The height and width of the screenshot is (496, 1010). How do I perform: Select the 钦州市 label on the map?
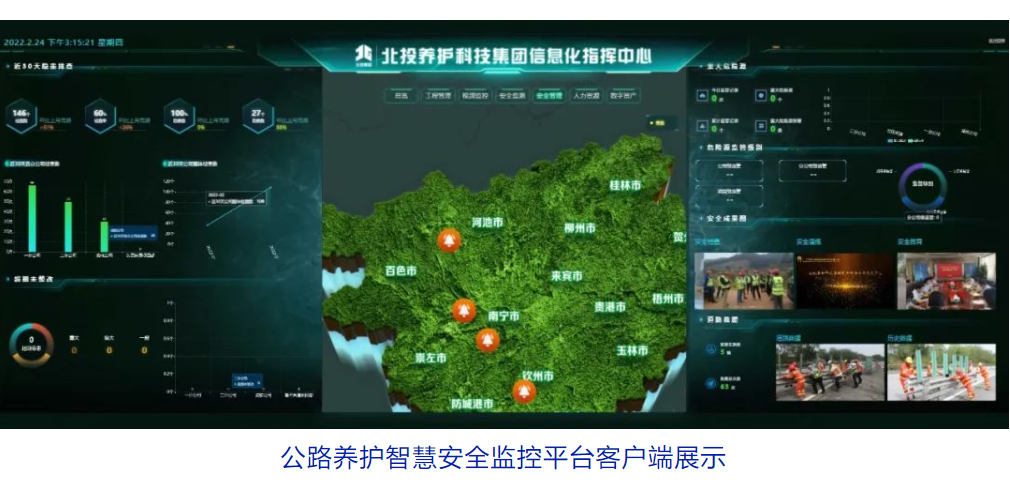click(x=537, y=375)
